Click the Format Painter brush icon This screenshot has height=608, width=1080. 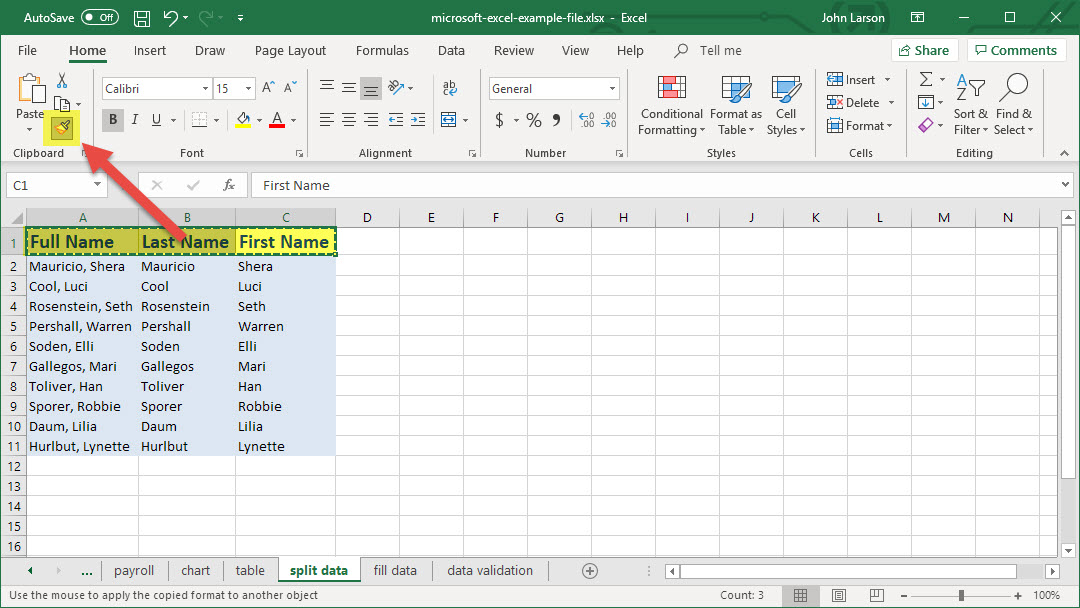pyautogui.click(x=62, y=126)
